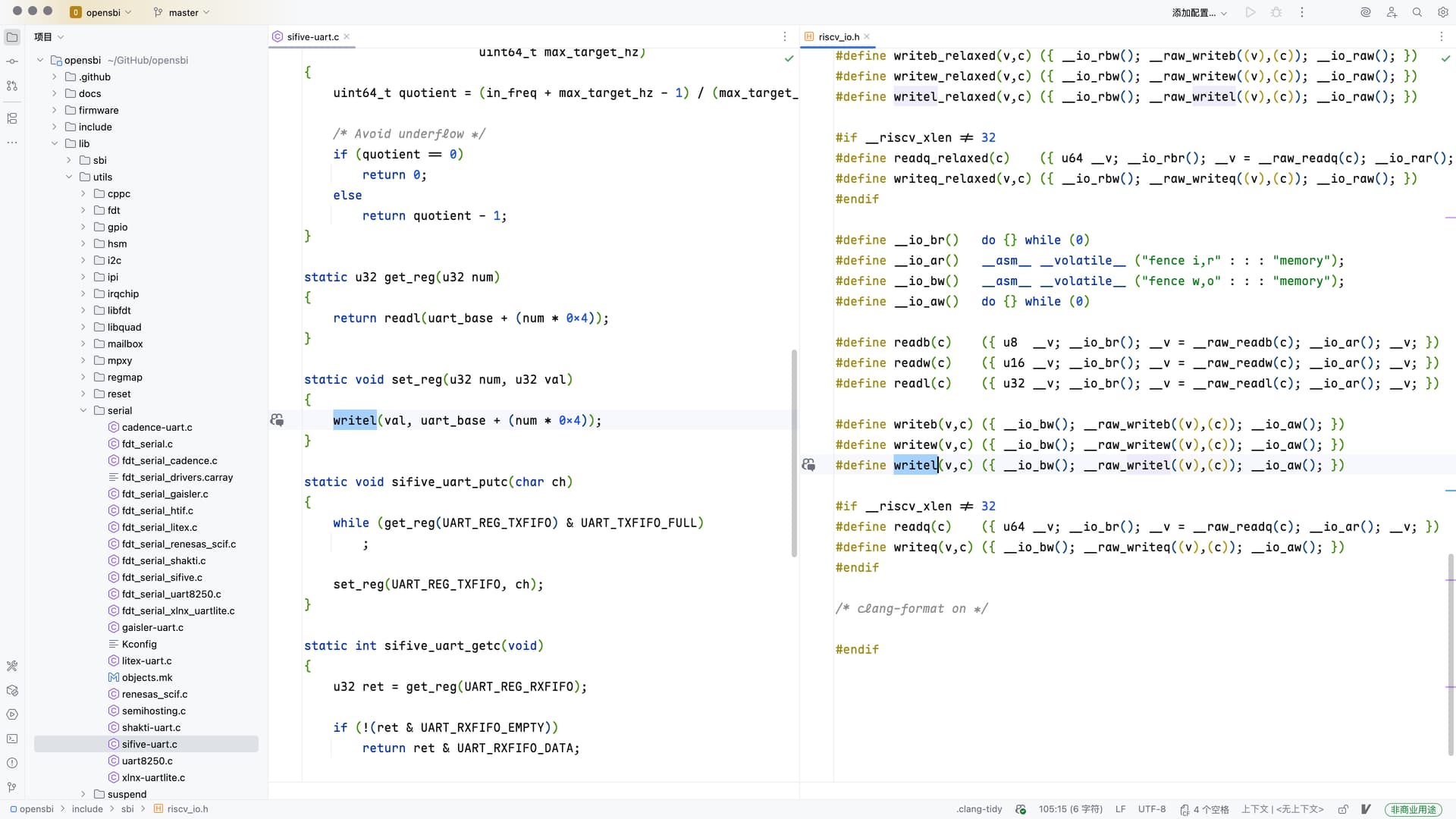This screenshot has height=819, width=1456.
Task: Click the UTF-8 encoding widget
Action: 1151,809
